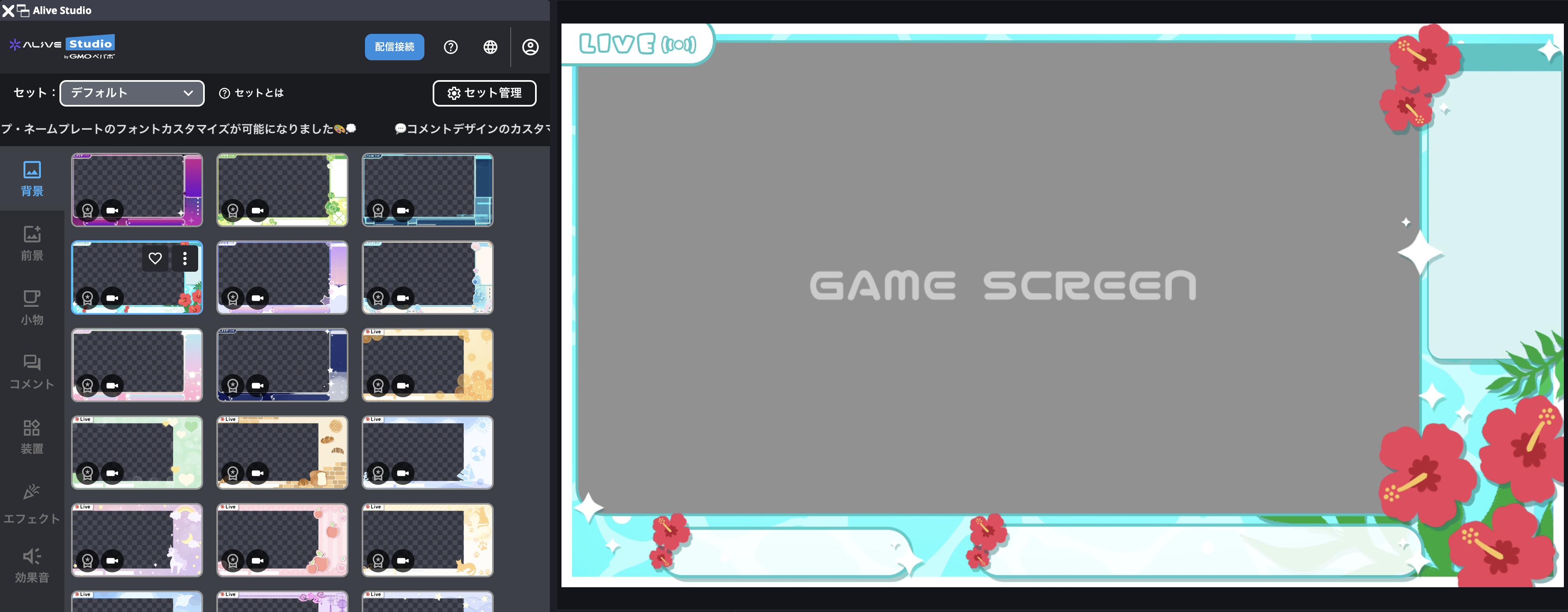Click the video camera icon on the green hearts frame
The image size is (1568, 612).
(112, 473)
